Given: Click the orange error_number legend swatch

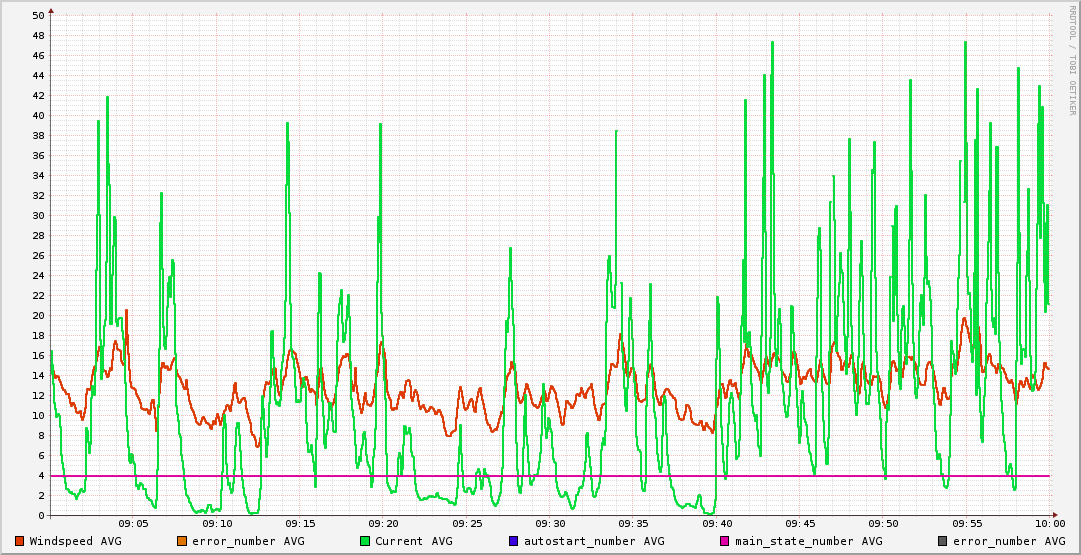Looking at the screenshot, I should pyautogui.click(x=181, y=541).
